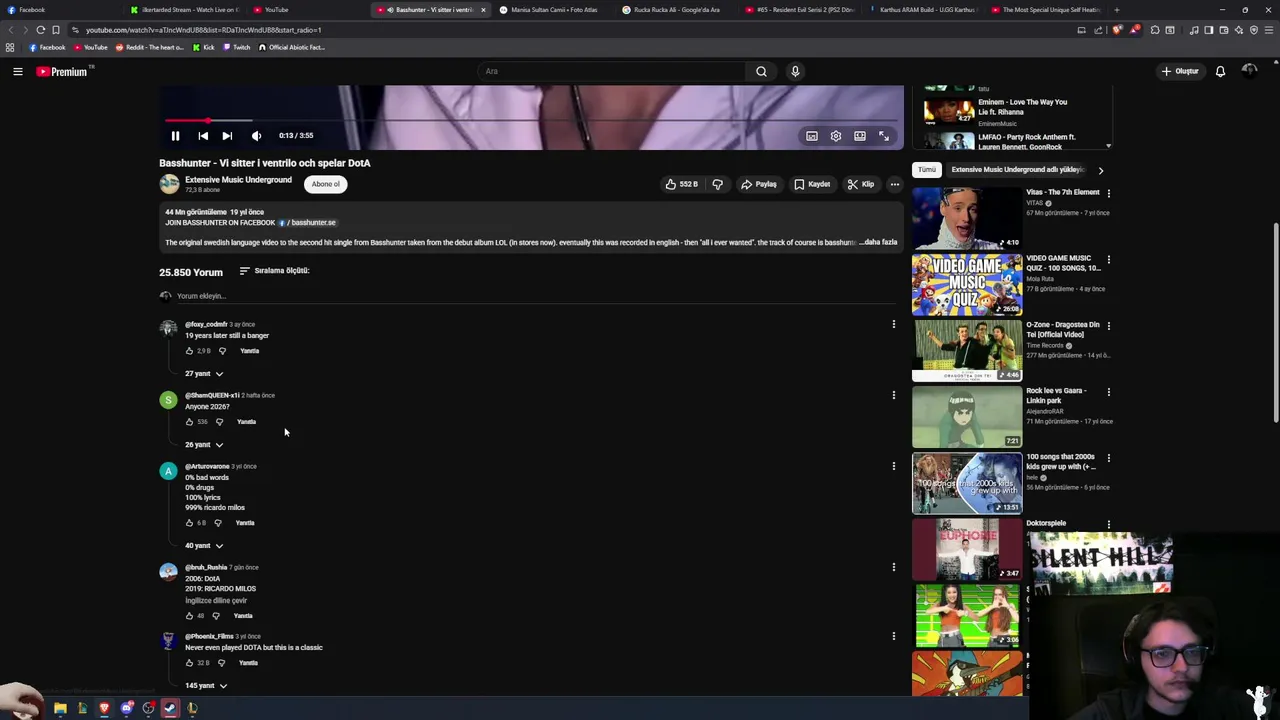The height and width of the screenshot is (720, 1280).
Task: Dislike @foxy_codmfr's comment
Action: point(222,351)
